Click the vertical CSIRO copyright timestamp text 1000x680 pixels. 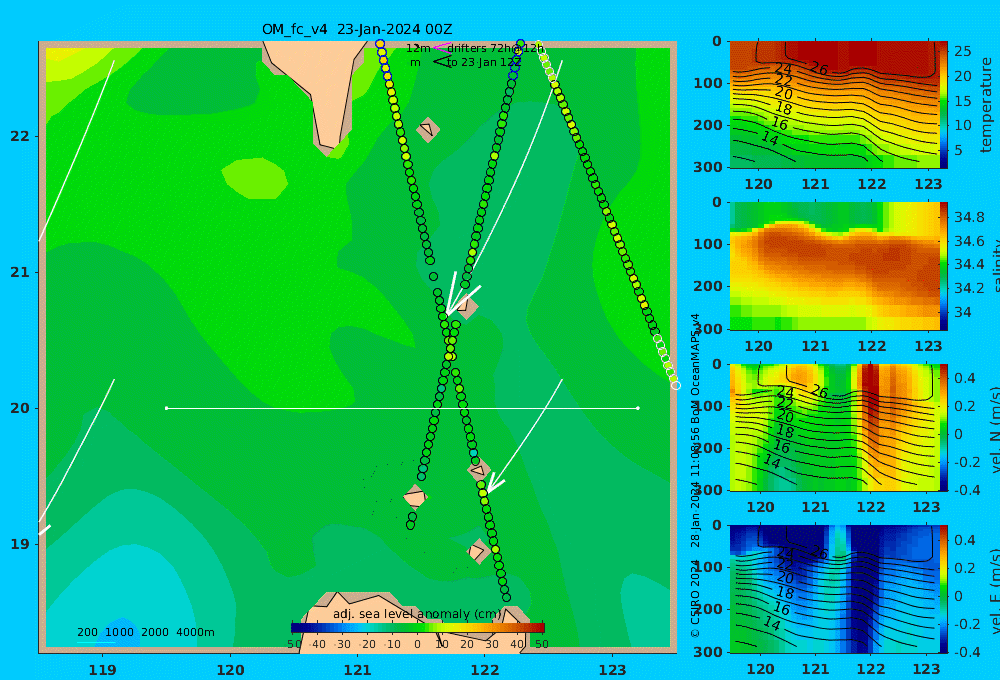(695, 475)
